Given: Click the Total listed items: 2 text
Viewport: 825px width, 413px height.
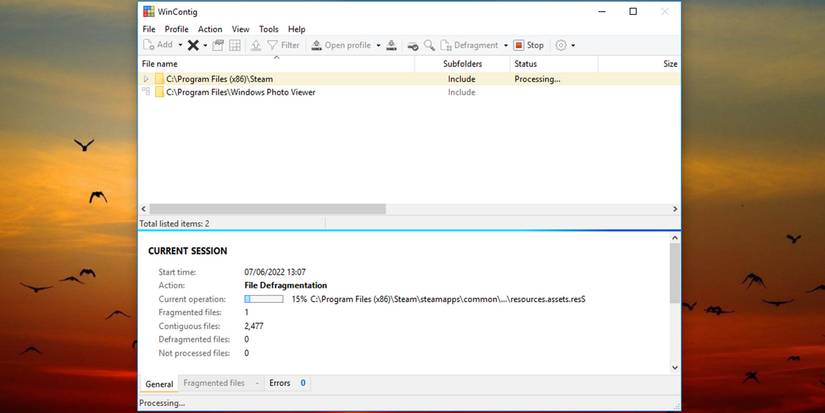Looking at the screenshot, I should click(174, 224).
